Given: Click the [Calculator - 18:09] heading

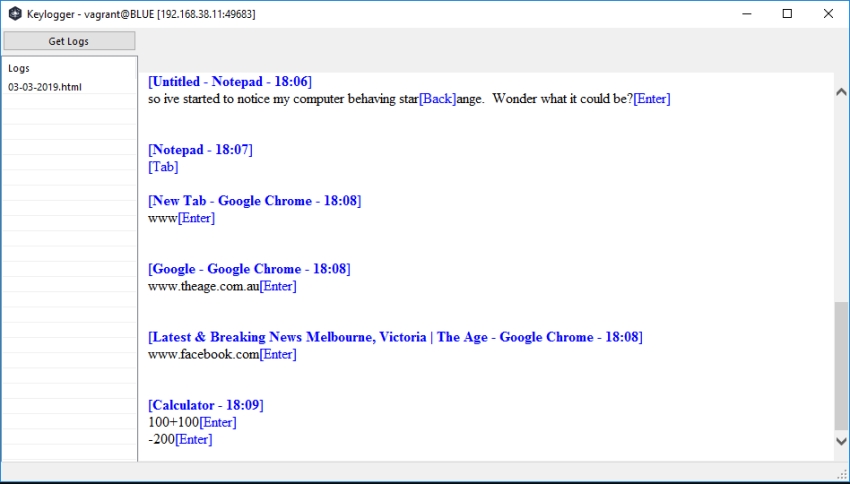Looking at the screenshot, I should (206, 405).
